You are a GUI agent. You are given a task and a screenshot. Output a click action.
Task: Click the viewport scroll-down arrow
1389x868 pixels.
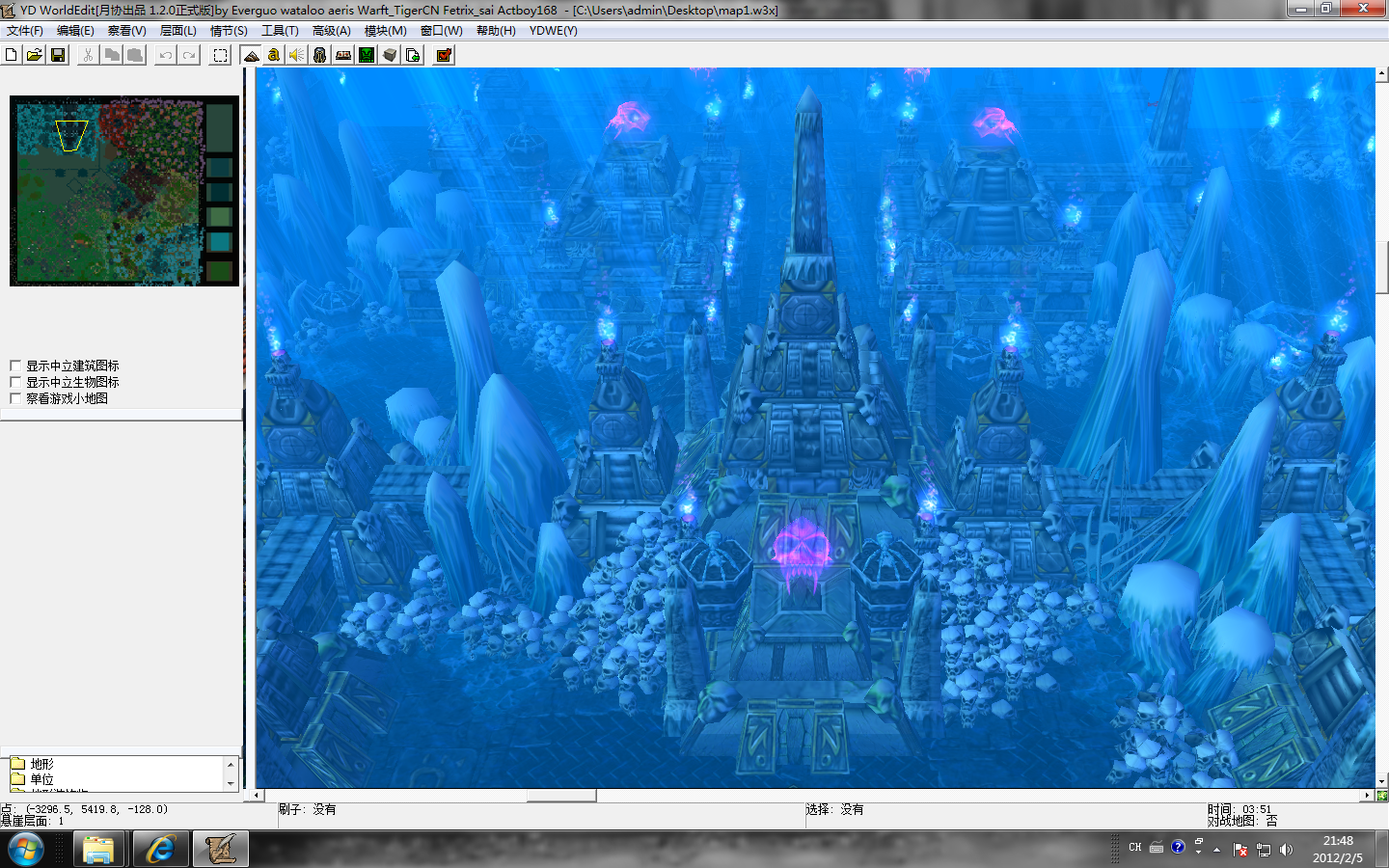[x=1382, y=781]
